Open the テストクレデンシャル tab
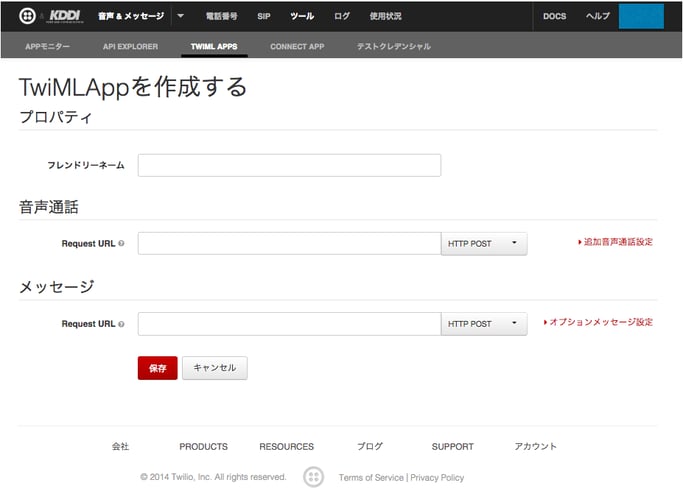 pos(394,46)
